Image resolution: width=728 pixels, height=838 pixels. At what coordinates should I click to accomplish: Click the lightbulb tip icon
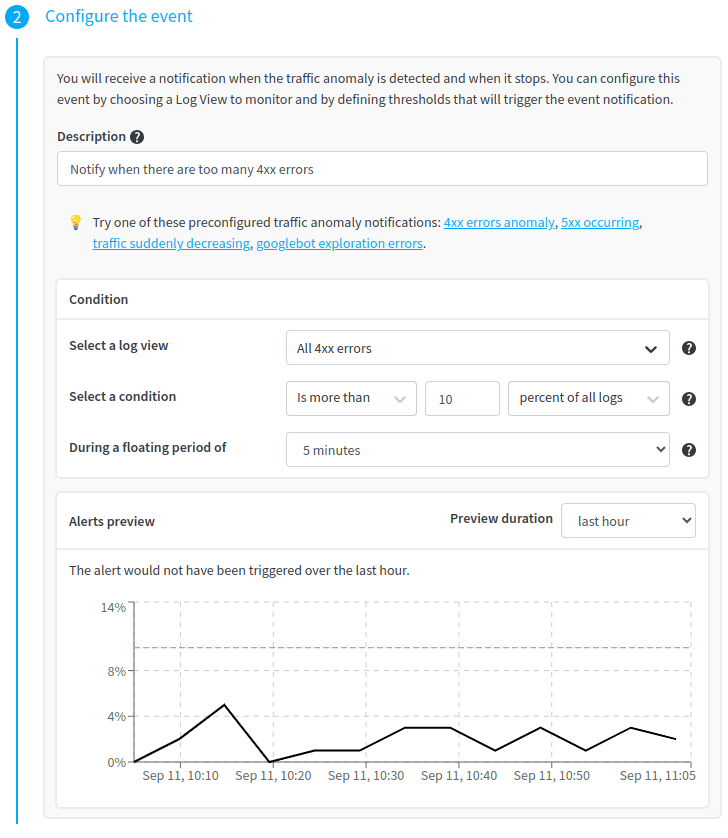pyautogui.click(x=76, y=222)
